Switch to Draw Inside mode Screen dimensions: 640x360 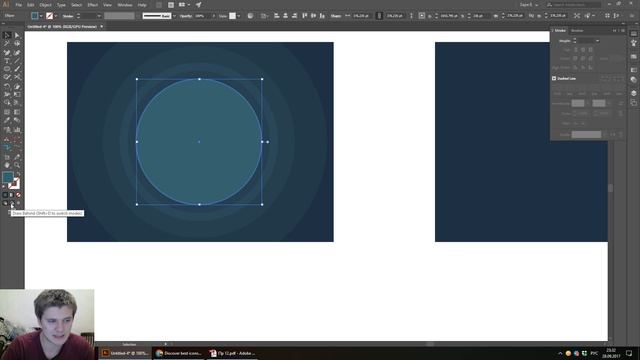pos(18,203)
